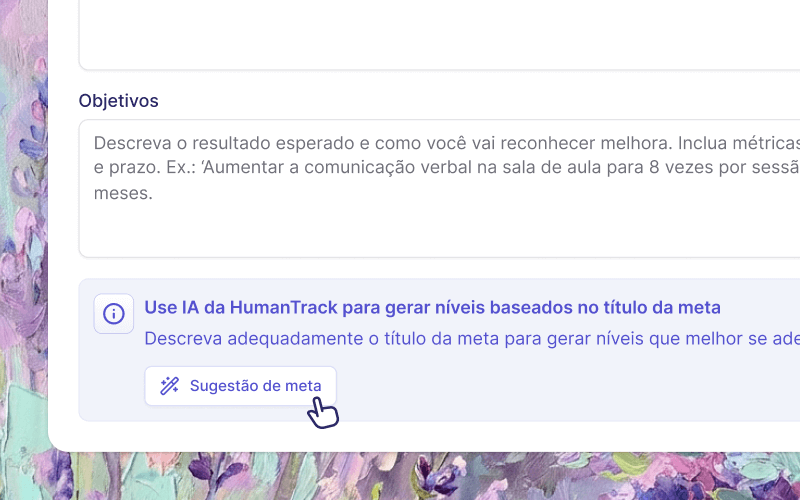
Task: Click the 'Descreva adequadamente o título' banner description
Action: pyautogui.click(x=472, y=338)
